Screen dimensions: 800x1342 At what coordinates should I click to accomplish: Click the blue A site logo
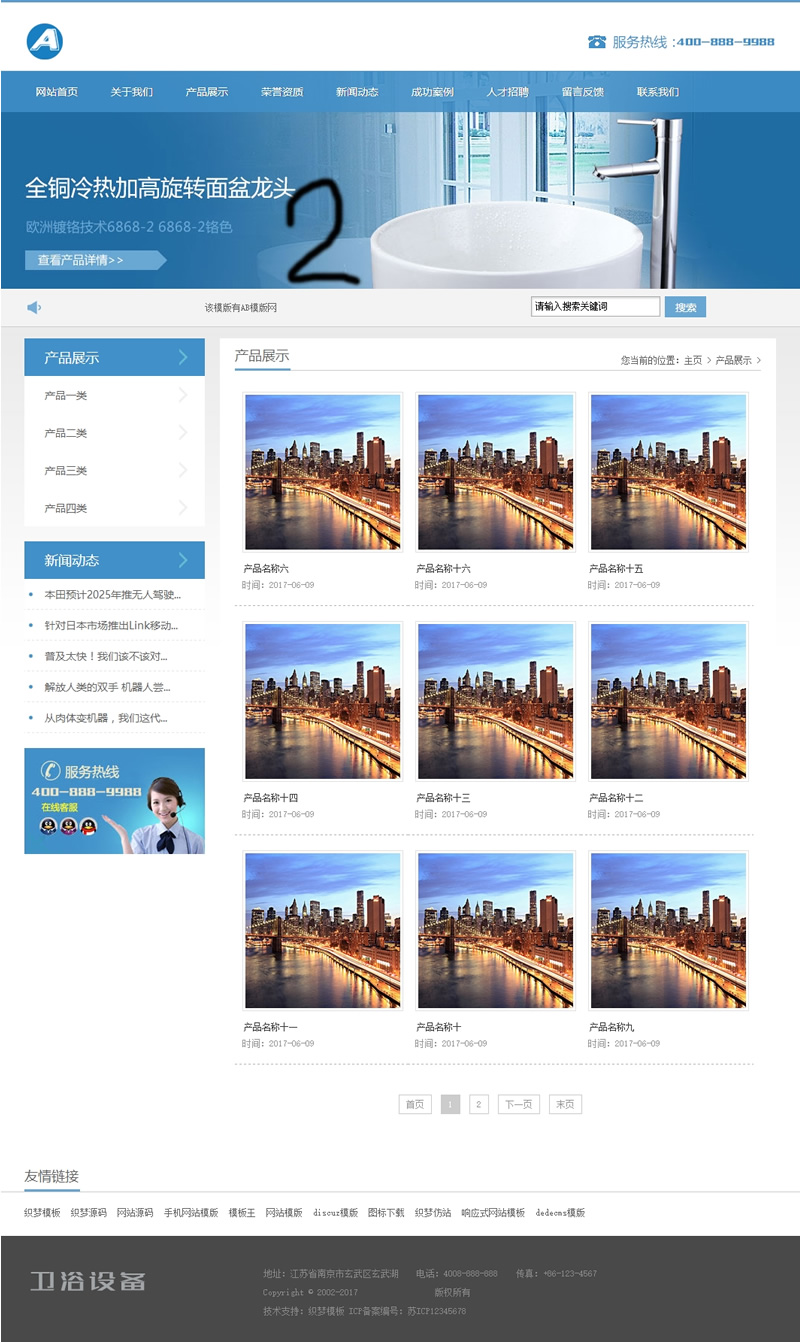point(45,41)
